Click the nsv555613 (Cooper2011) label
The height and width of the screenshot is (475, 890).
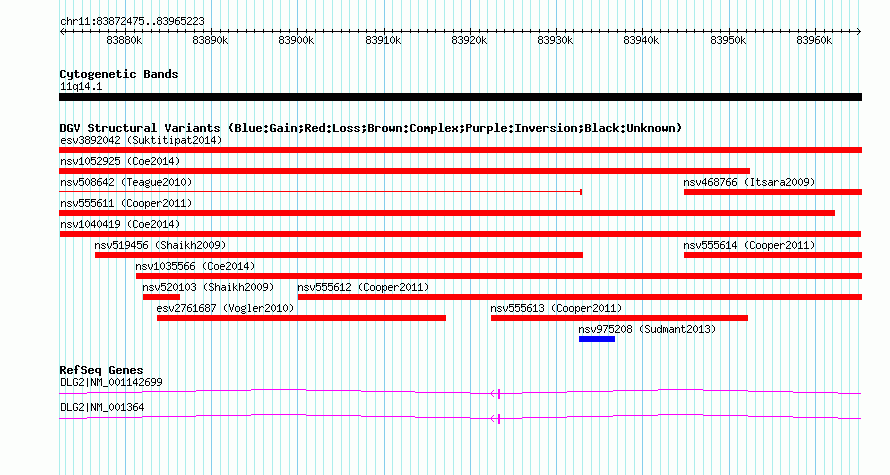556,308
